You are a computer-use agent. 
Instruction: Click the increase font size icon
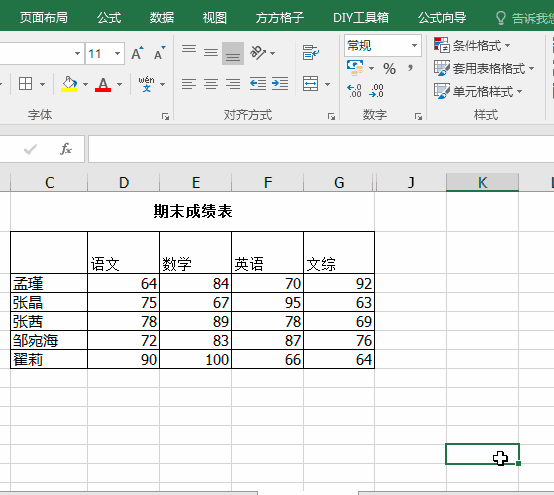[x=137, y=53]
